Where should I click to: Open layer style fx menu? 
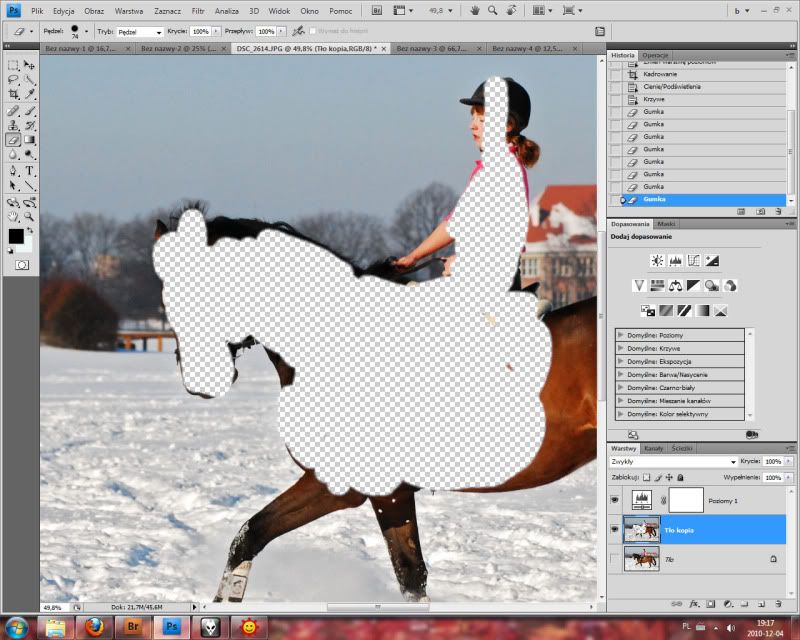693,605
